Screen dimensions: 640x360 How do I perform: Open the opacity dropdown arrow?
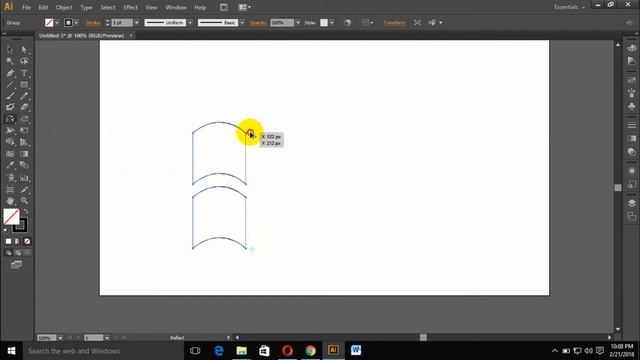tap(298, 23)
